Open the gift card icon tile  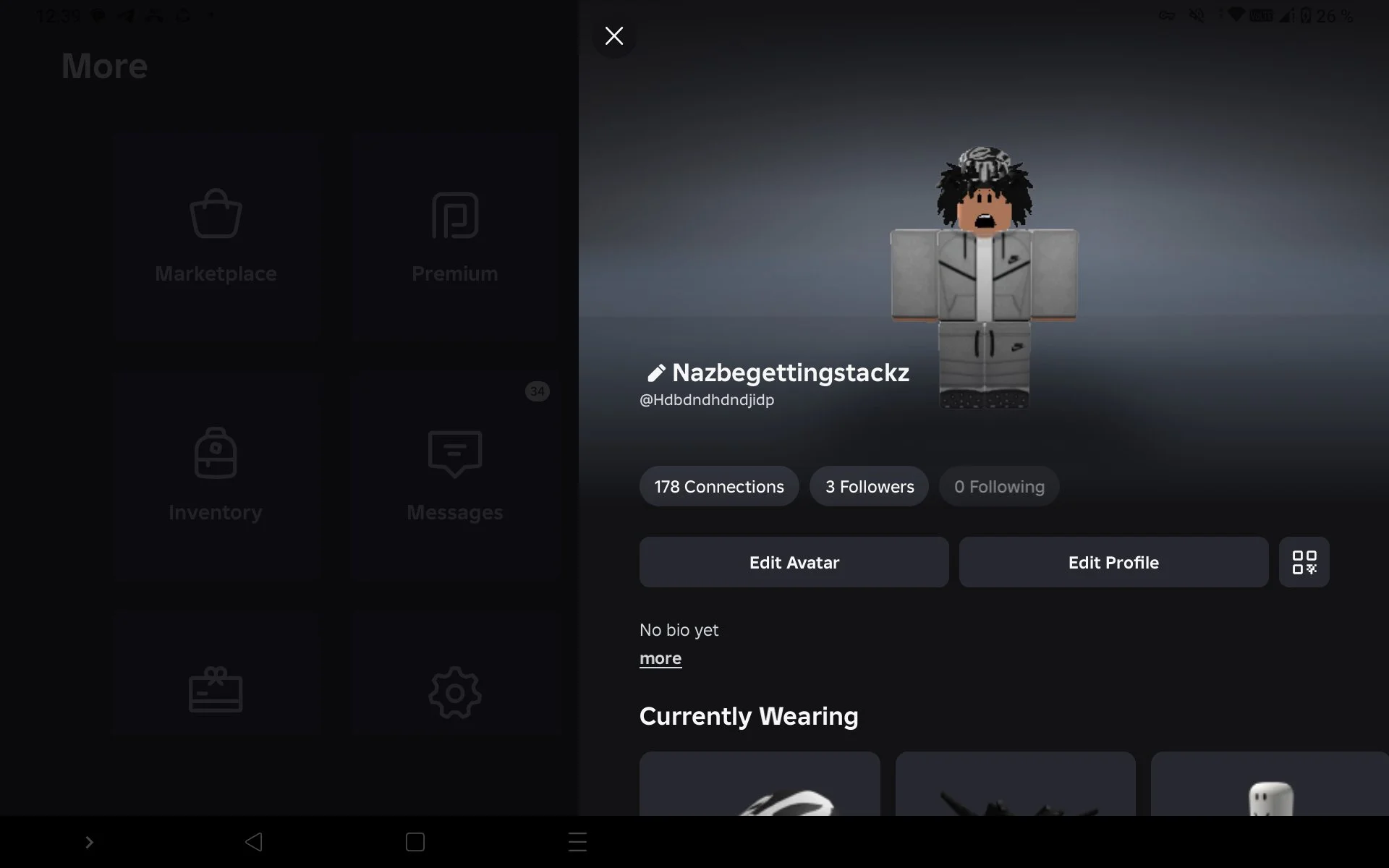point(216,674)
